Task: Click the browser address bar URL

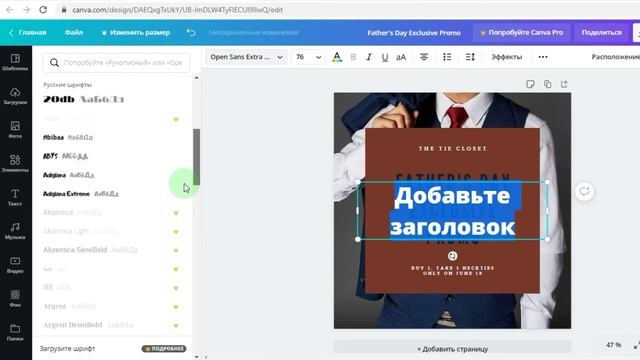Action: tap(177, 9)
